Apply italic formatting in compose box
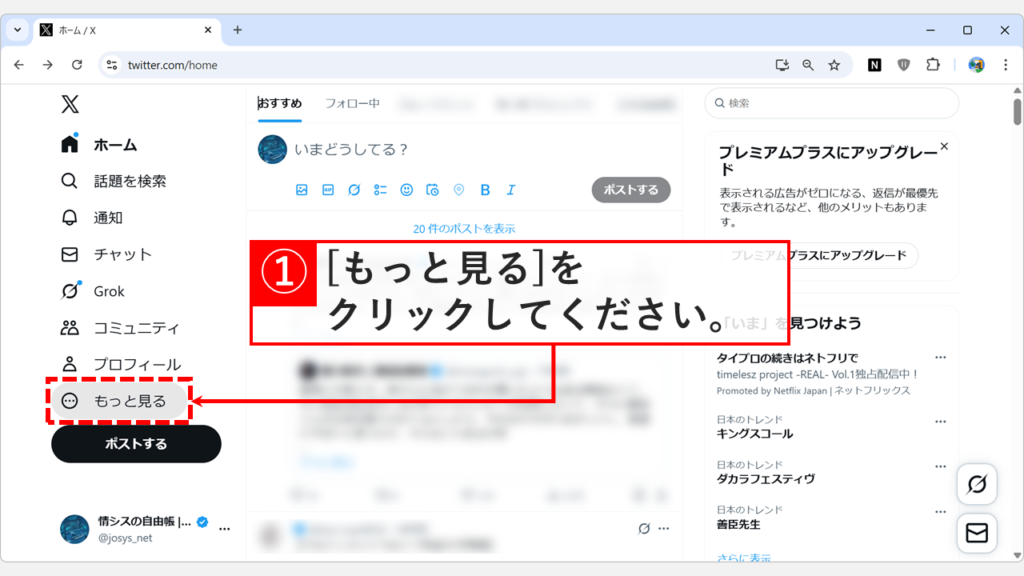 (x=511, y=190)
